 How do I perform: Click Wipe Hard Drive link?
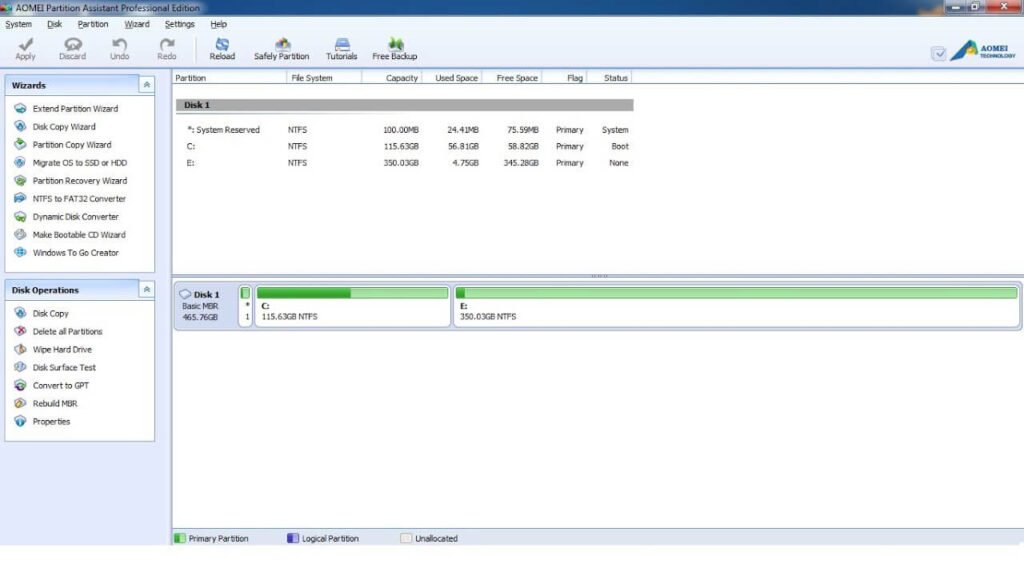coord(62,350)
